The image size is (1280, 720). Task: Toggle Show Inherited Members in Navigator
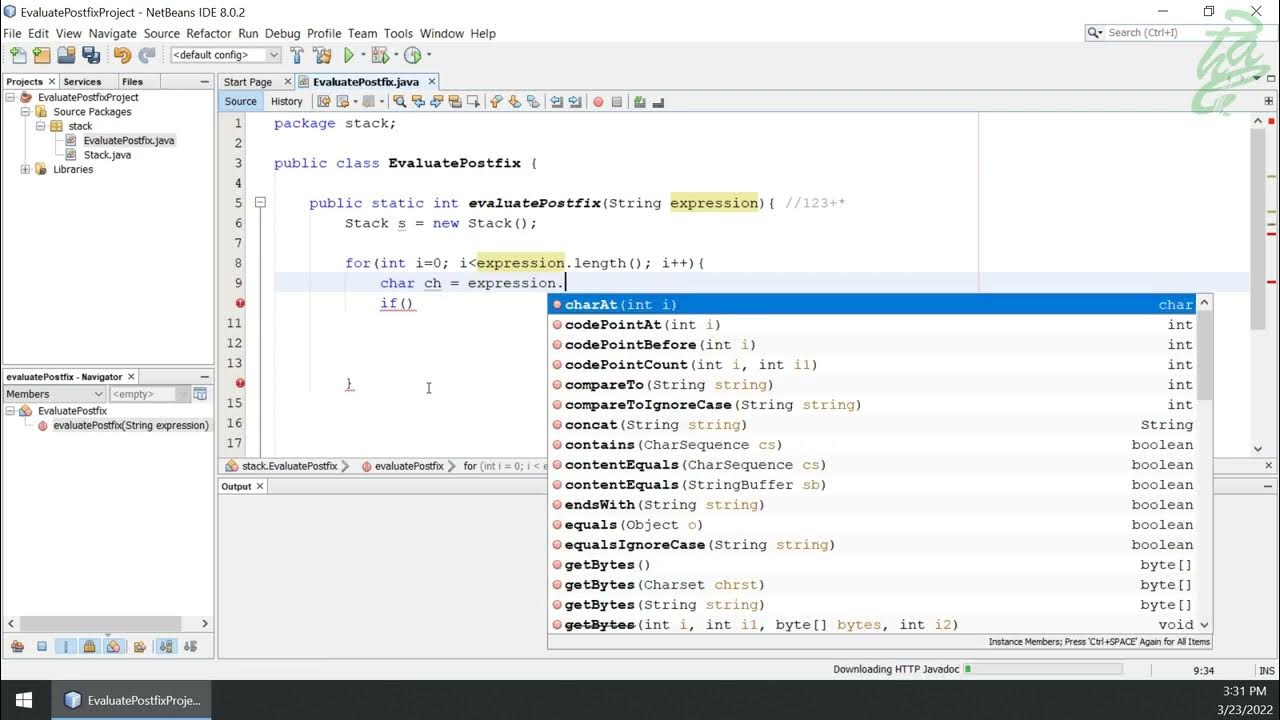point(17,647)
